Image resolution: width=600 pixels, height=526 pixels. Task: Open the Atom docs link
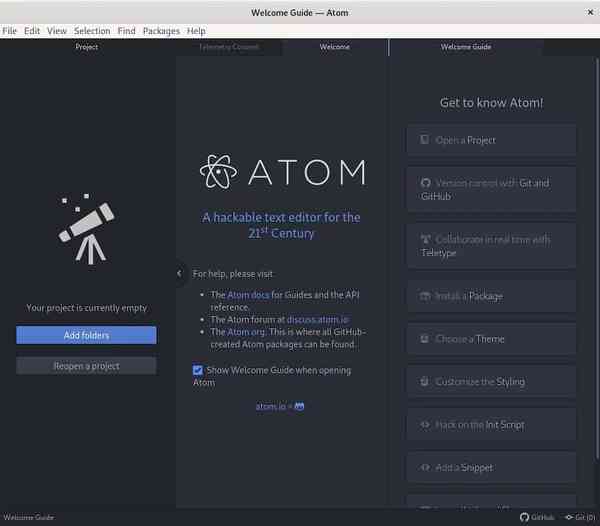[248, 295]
